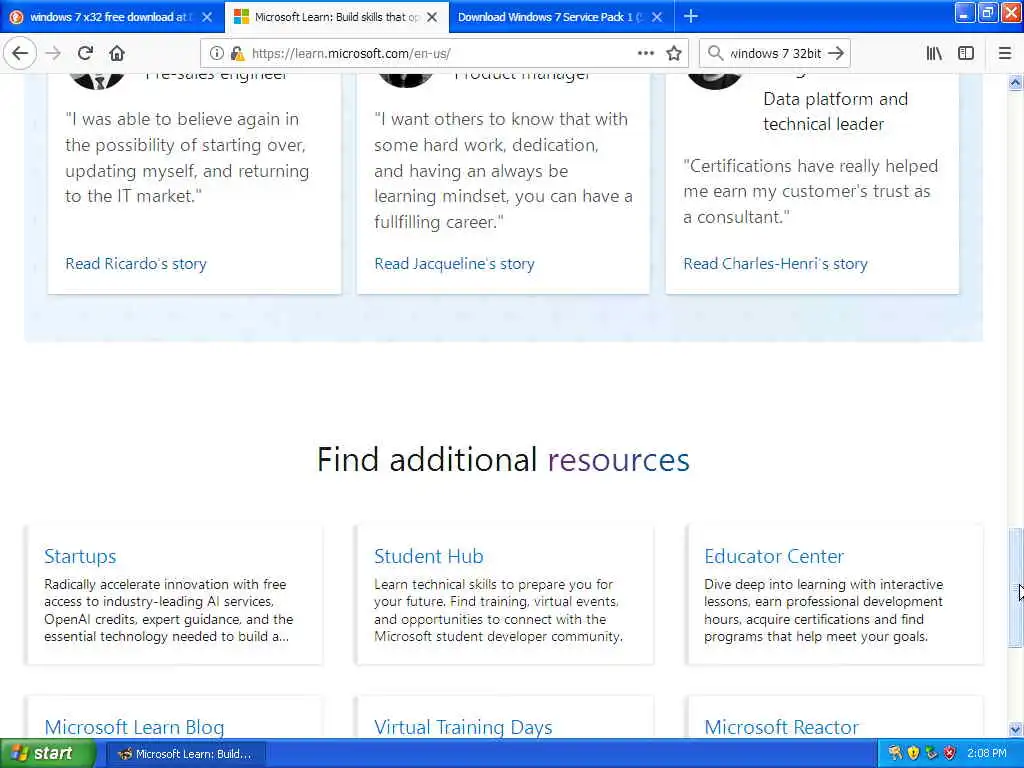Screen dimensions: 1024x768
Task: Open the Startups resource link
Action: click(x=80, y=556)
